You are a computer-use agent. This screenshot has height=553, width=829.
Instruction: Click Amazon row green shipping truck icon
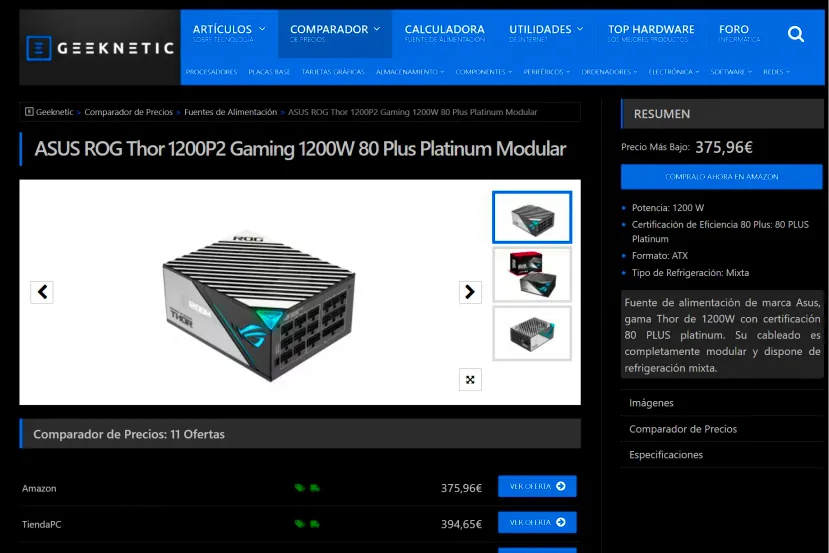(x=315, y=488)
